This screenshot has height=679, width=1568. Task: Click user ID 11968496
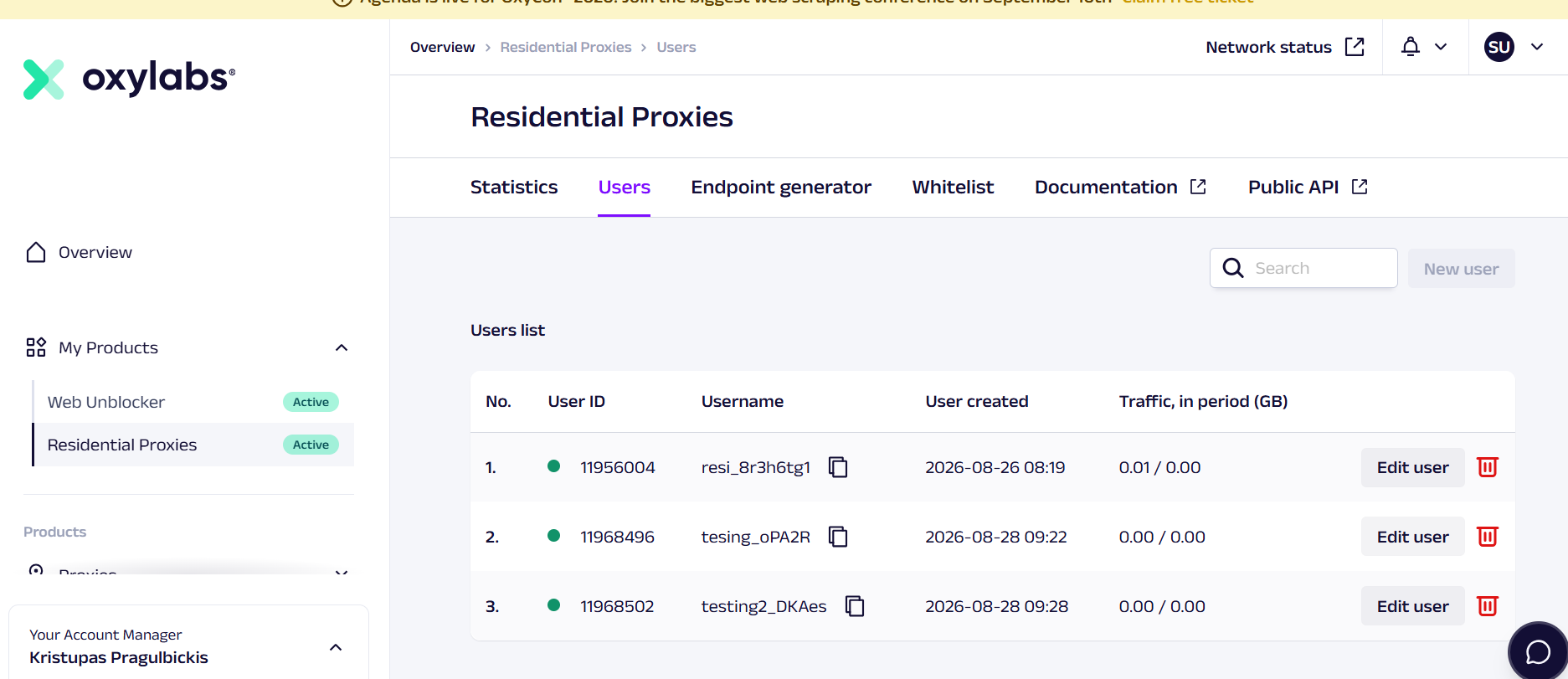(x=618, y=537)
